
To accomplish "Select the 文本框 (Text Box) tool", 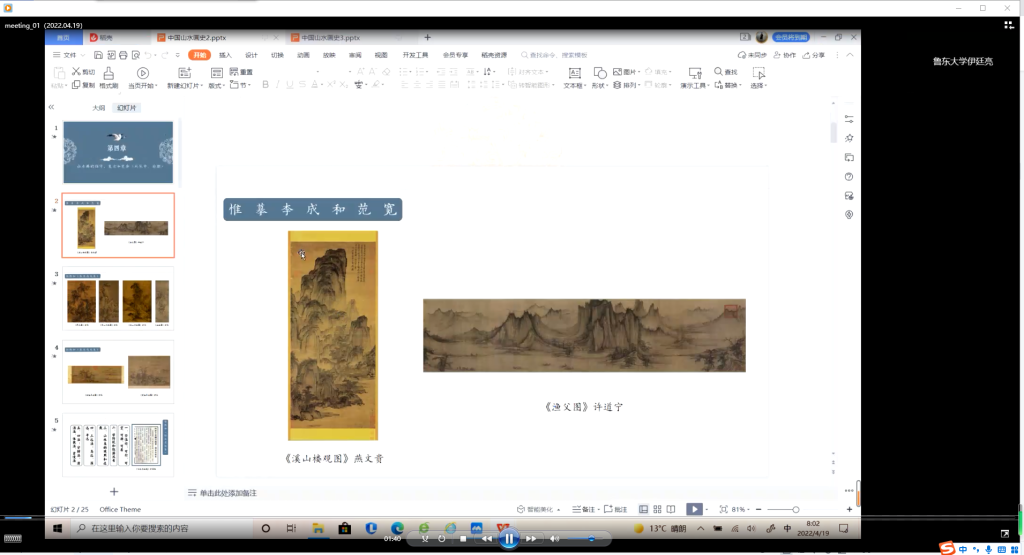I will coord(574,73).
